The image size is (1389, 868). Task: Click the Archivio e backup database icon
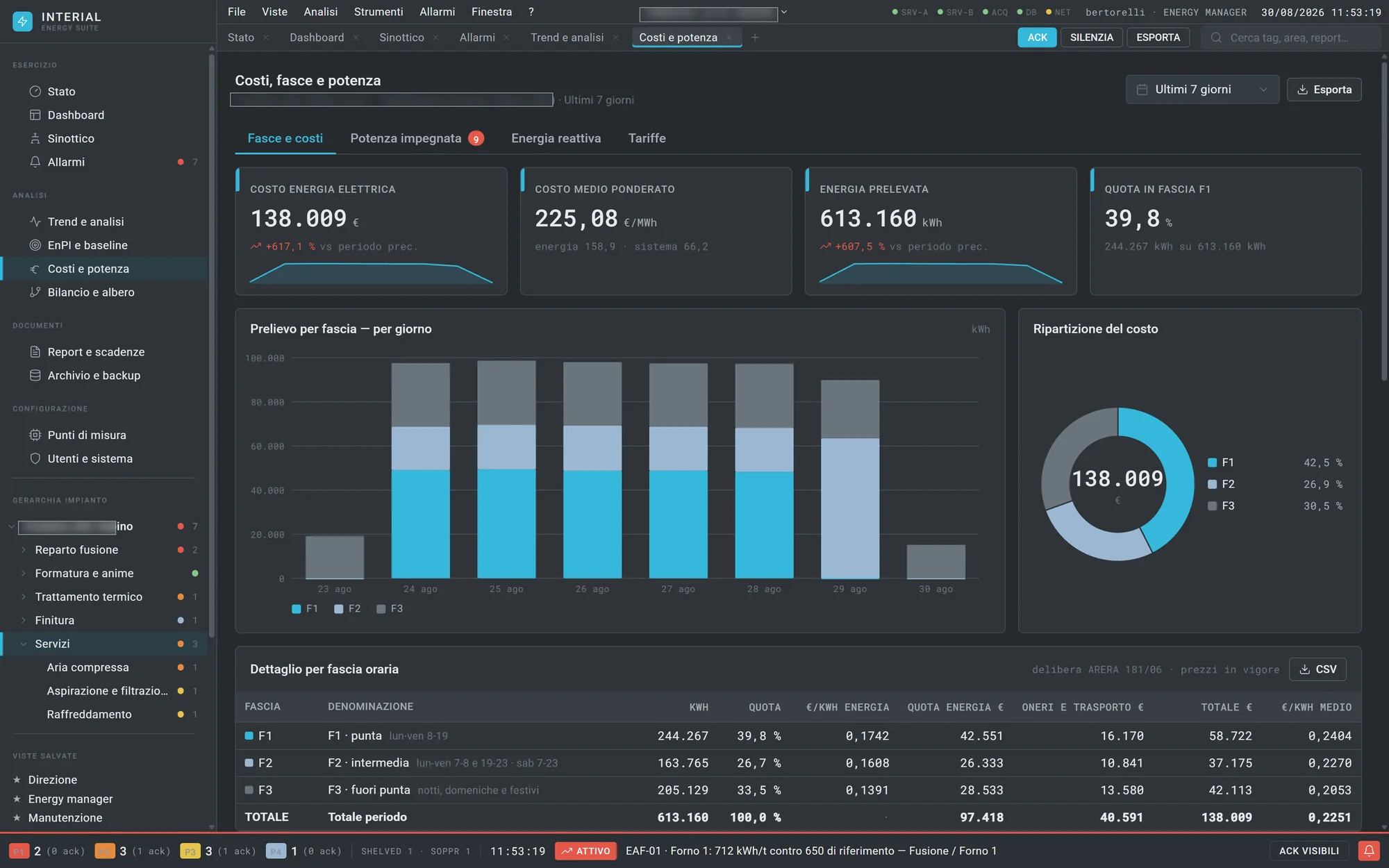pos(35,375)
